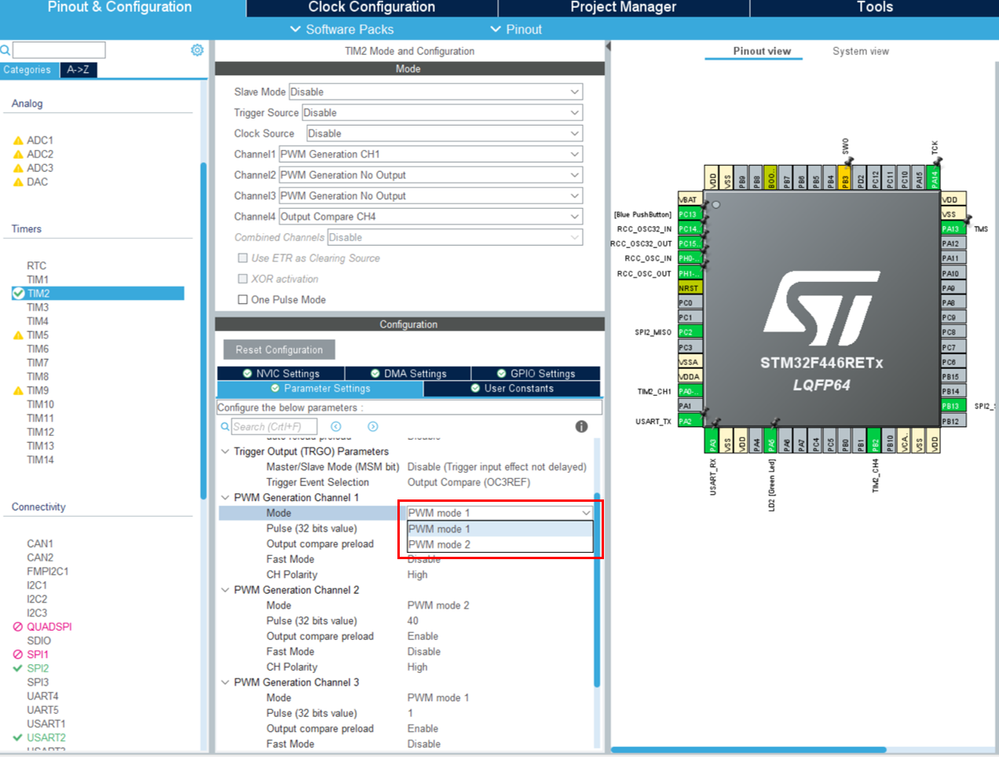Focus the peripheral search field

[x=59, y=50]
